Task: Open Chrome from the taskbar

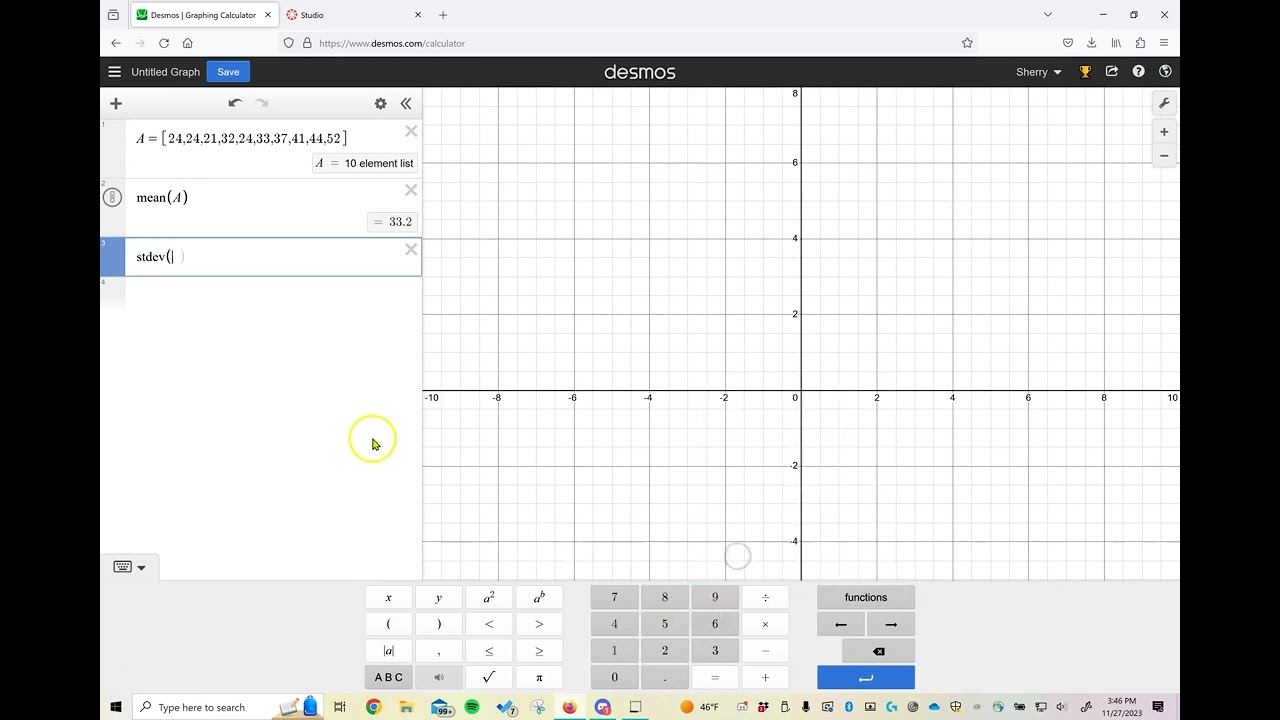Action: 373,707
